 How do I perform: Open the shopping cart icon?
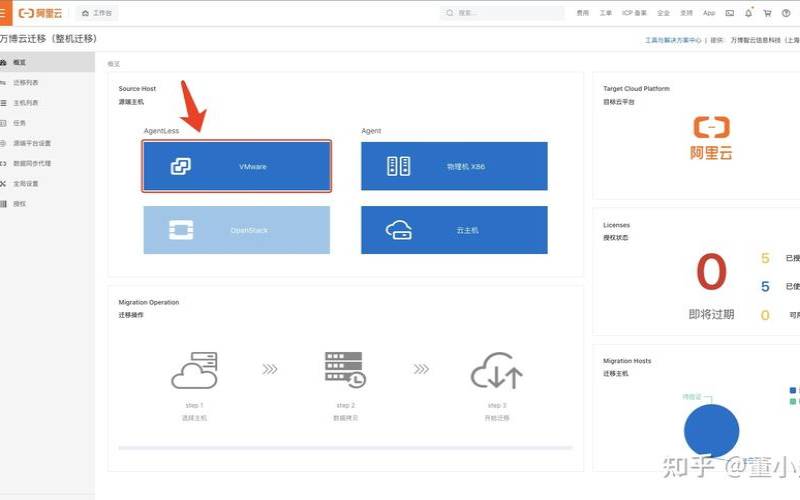[767, 13]
